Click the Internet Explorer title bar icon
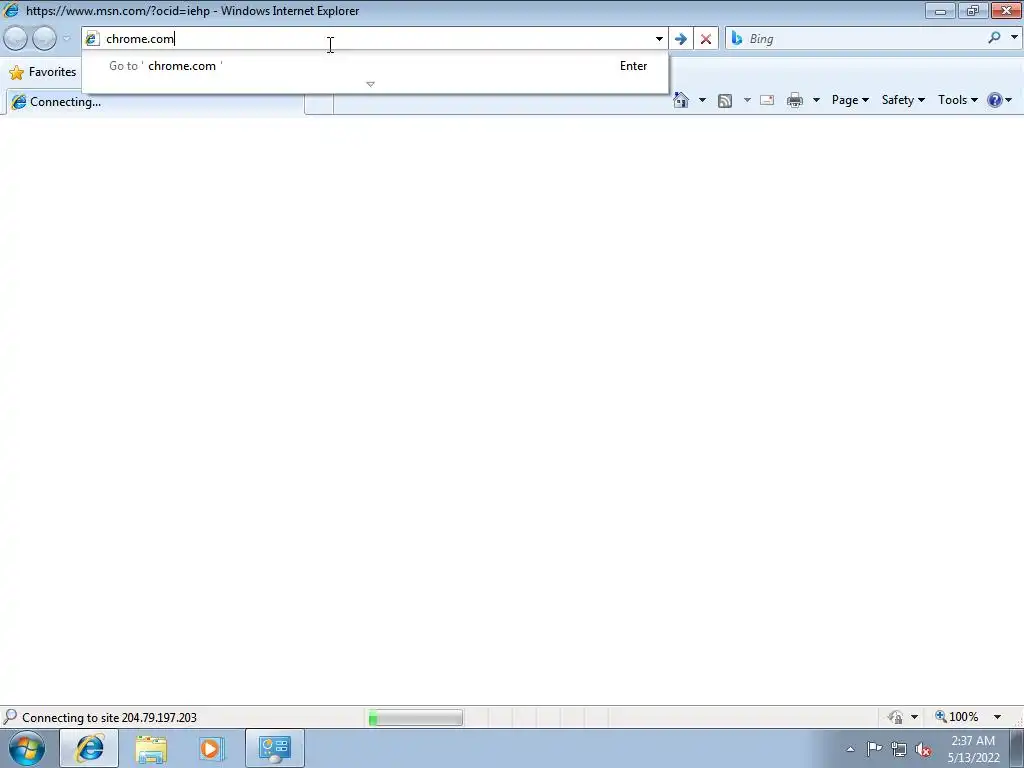The image size is (1024, 768). [11, 10]
